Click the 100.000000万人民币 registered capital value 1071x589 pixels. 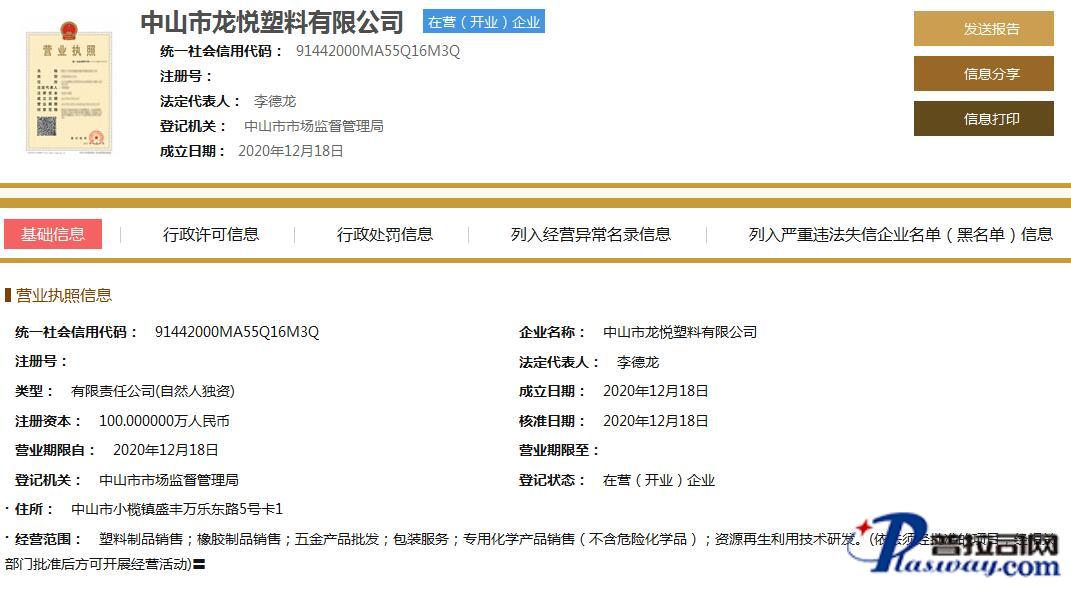coord(164,421)
